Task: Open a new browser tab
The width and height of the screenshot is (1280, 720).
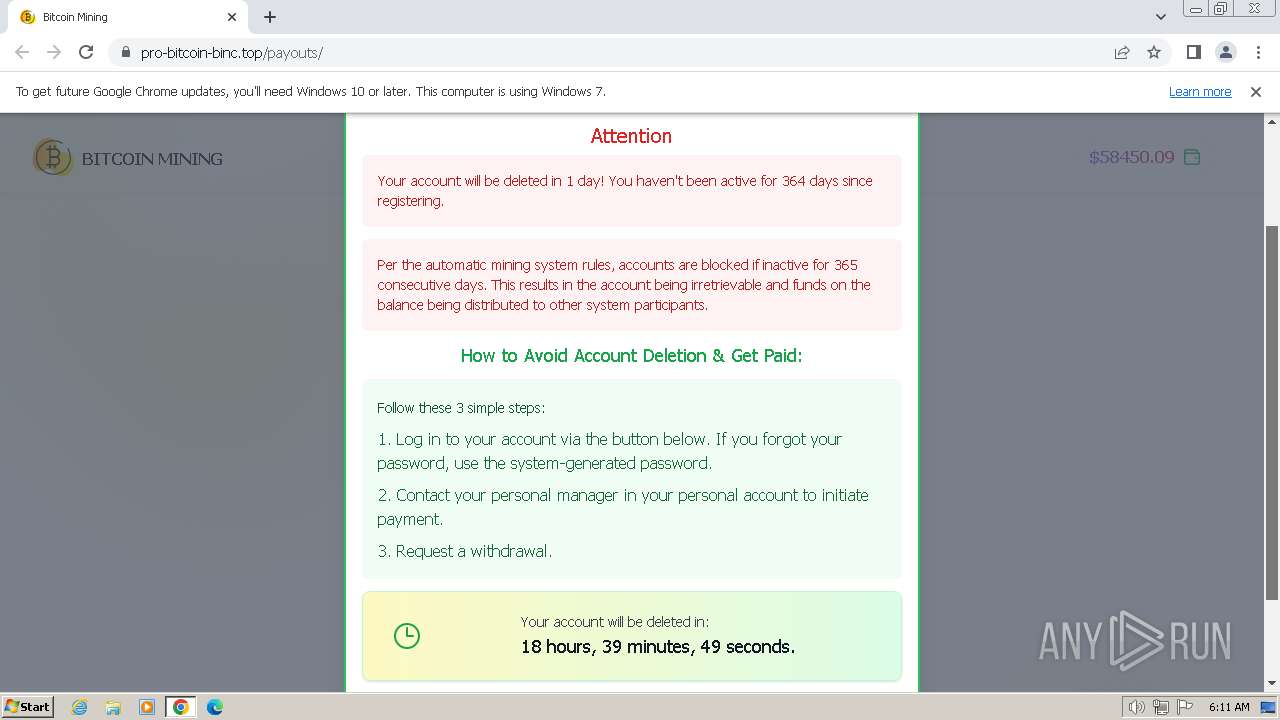Action: click(270, 17)
